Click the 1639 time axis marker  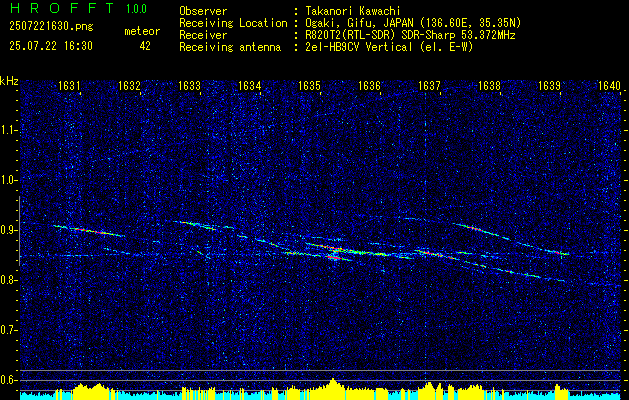click(549, 85)
